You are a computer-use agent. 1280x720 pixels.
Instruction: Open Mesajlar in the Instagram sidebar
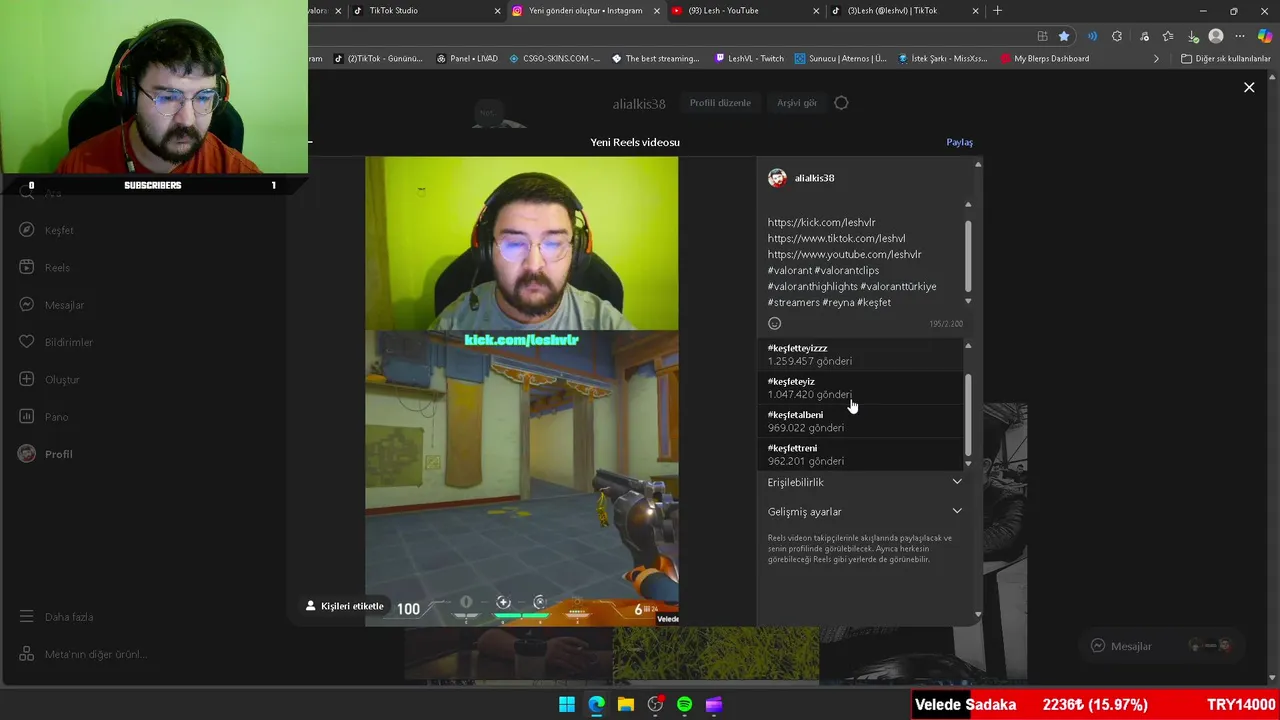coord(52,305)
